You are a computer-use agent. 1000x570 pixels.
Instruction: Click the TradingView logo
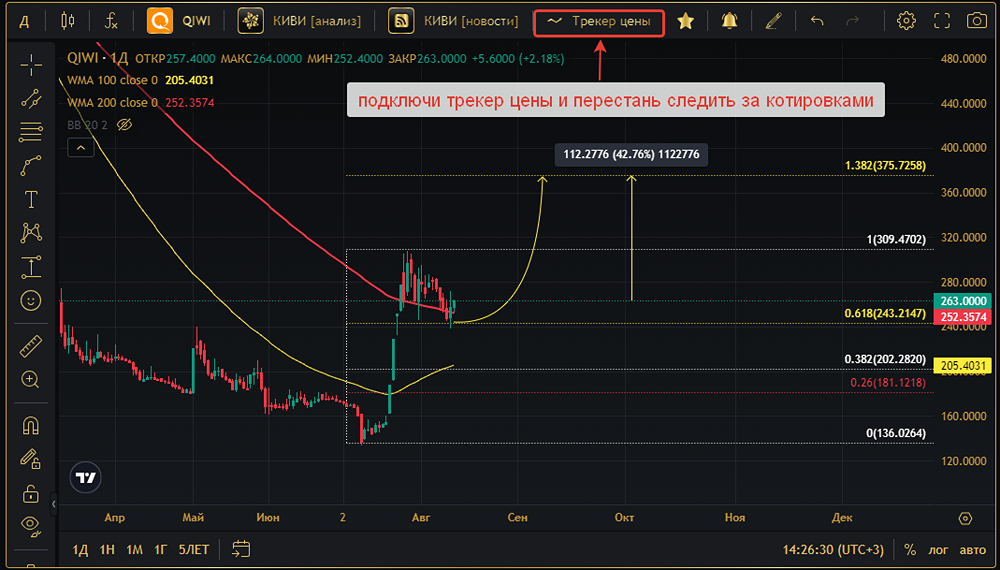tap(85, 478)
